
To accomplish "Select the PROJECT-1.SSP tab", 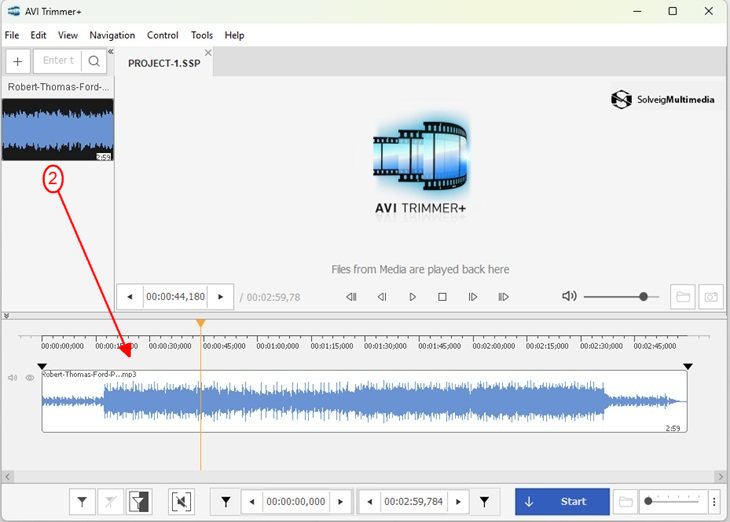I will [164, 63].
